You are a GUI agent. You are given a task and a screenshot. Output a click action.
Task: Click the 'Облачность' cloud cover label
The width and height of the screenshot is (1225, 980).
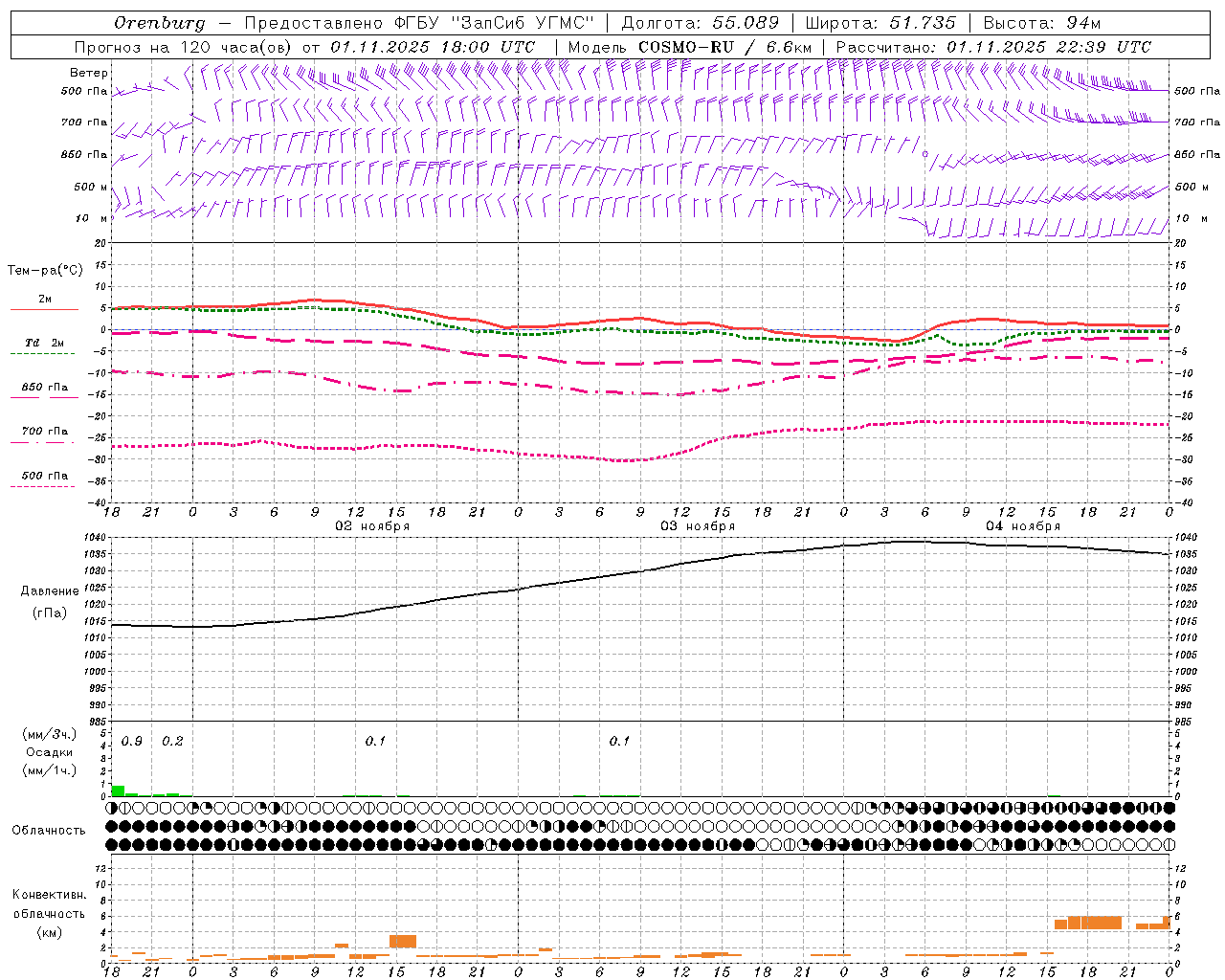click(x=49, y=831)
